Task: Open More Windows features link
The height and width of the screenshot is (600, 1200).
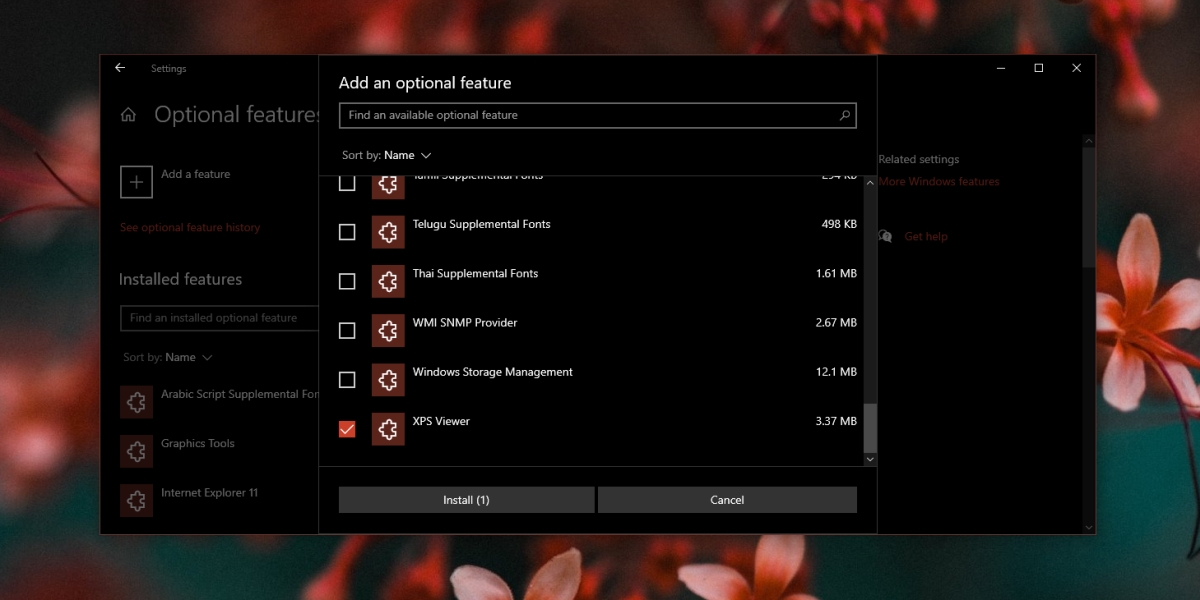Action: coord(939,182)
